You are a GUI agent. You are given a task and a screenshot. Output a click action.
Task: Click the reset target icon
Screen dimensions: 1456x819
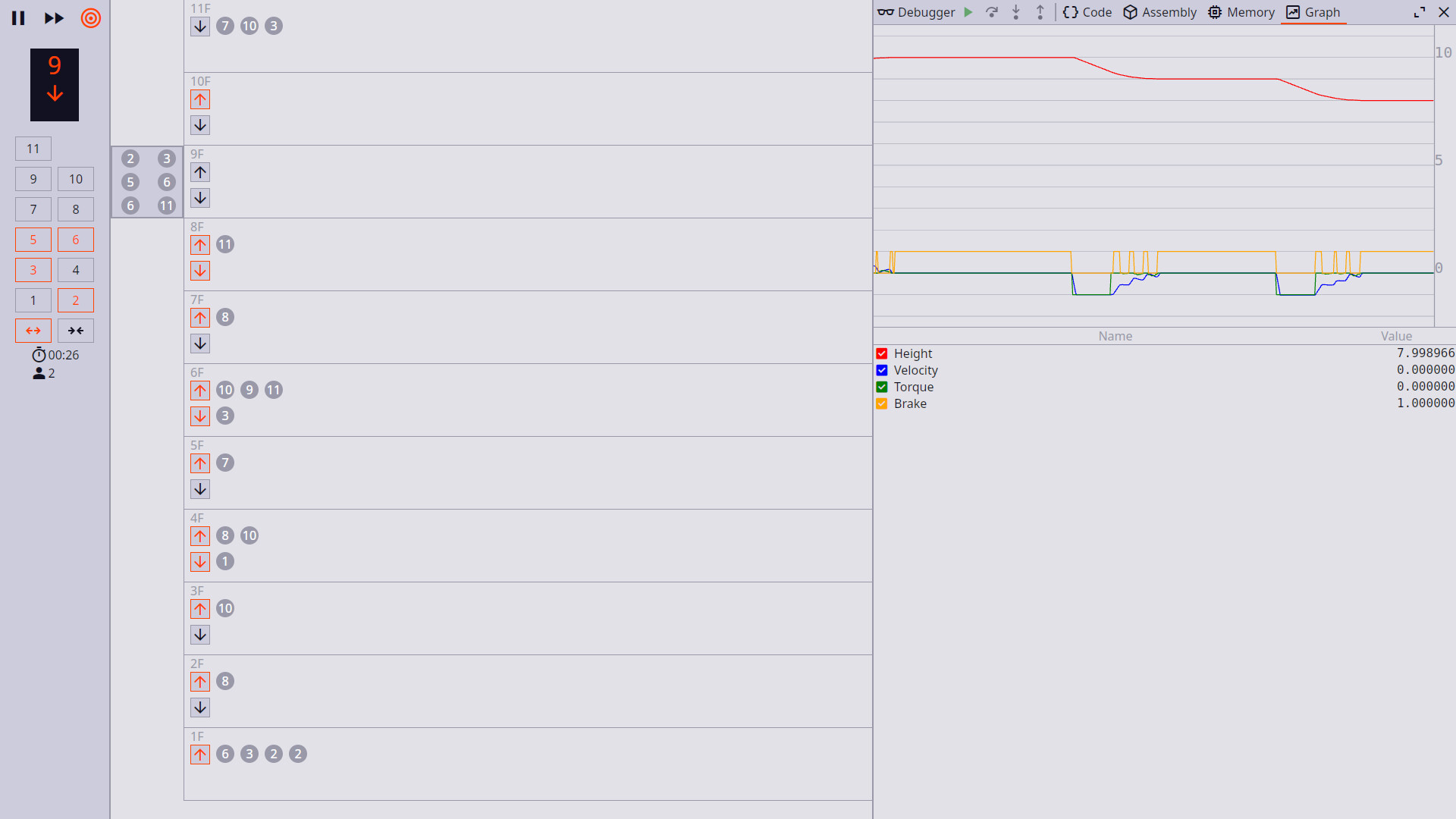(90, 18)
